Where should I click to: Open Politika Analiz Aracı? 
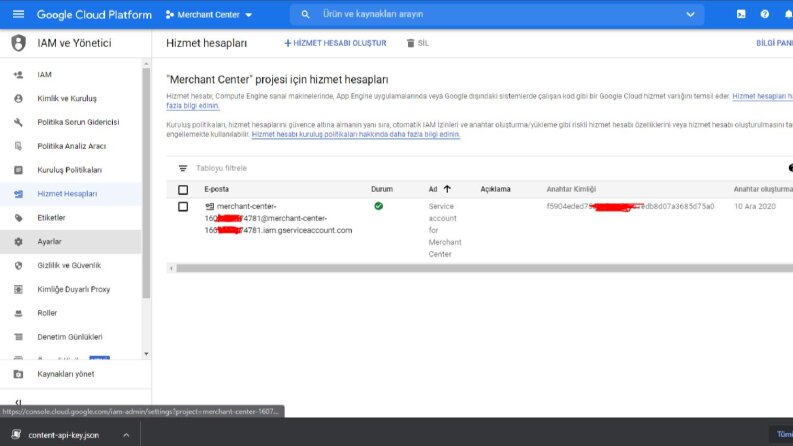(x=72, y=146)
